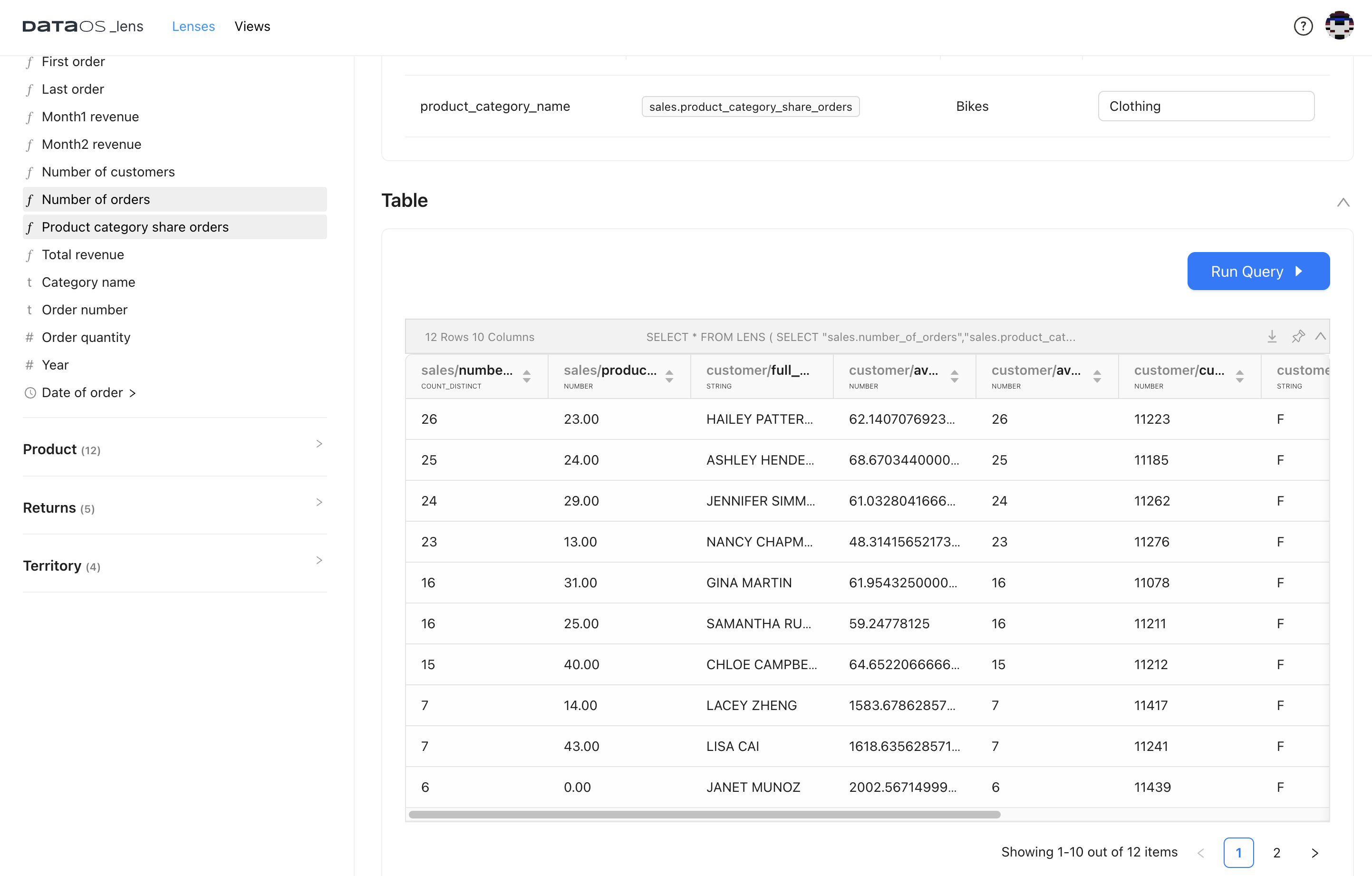The image size is (1372, 876).
Task: Open the help question mark icon
Action: [x=1303, y=26]
